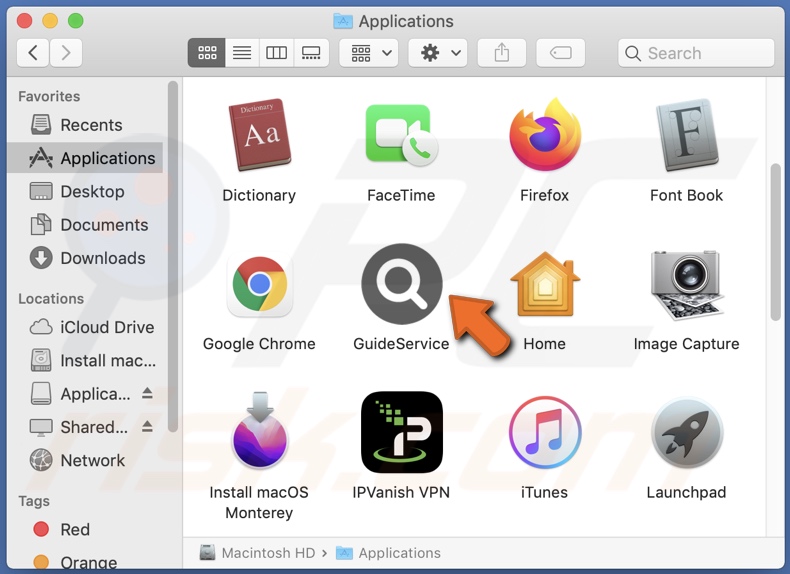This screenshot has width=790, height=574.
Task: Click the sidebar scrollbar
Action: point(173,256)
